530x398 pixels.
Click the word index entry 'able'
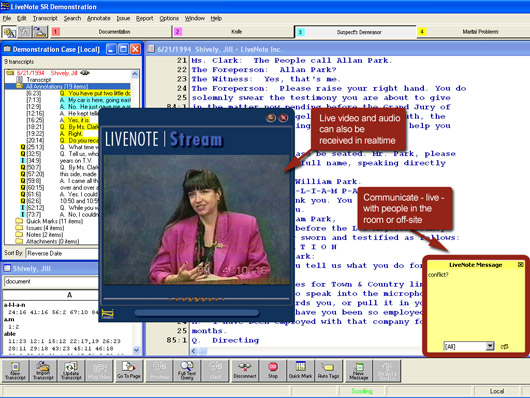pos(9,334)
